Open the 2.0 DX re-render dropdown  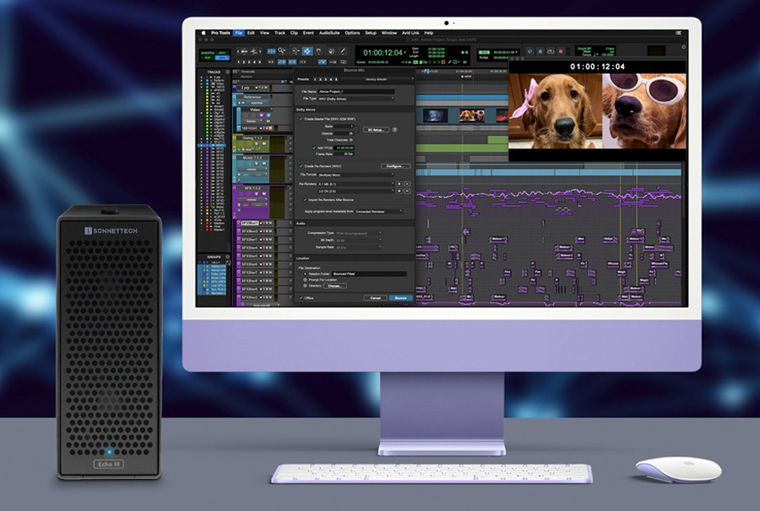[356, 191]
